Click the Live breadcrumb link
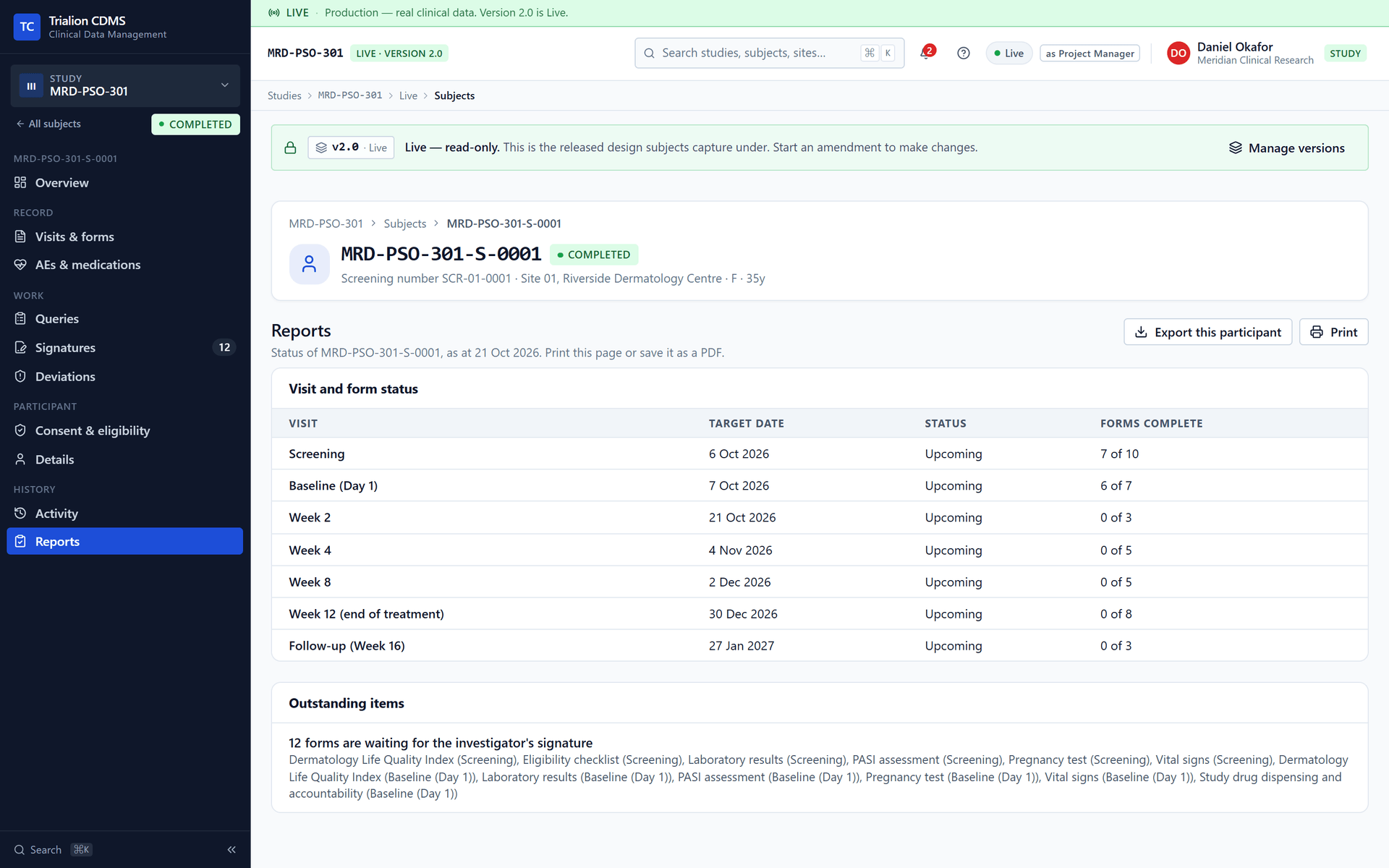This screenshot has width=1389, height=868. point(408,95)
